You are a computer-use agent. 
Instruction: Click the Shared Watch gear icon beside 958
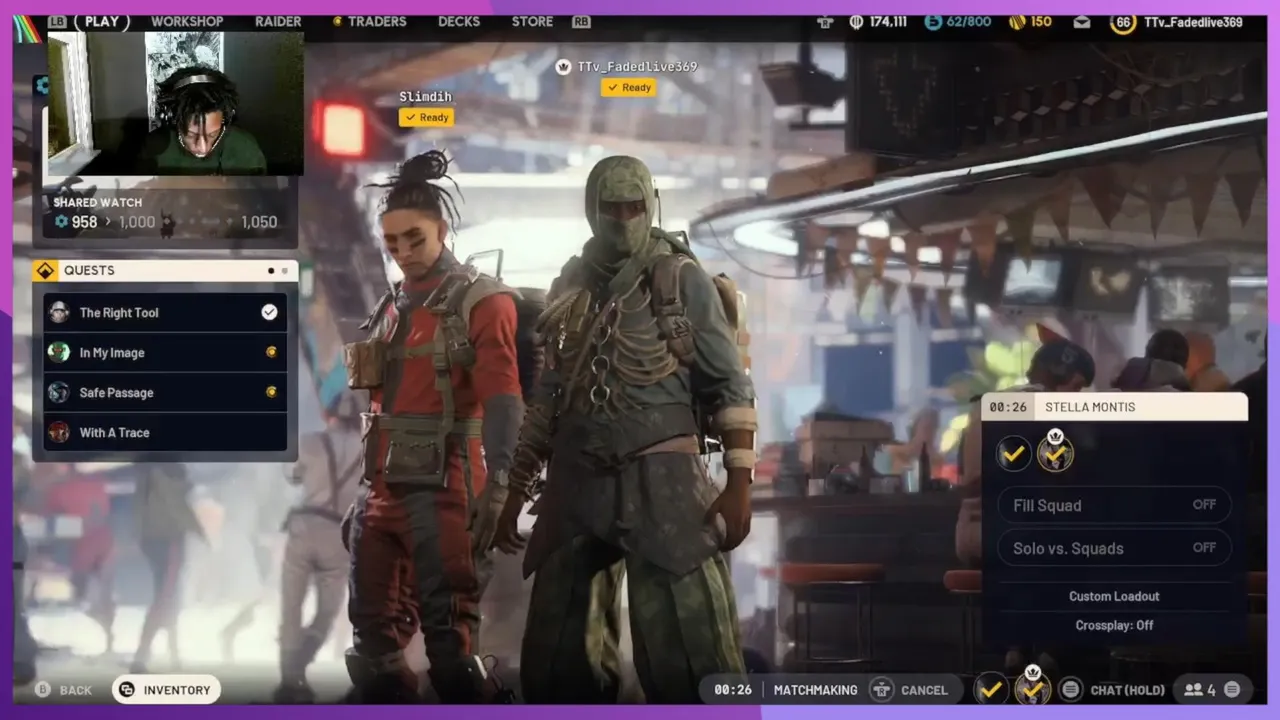pyautogui.click(x=61, y=222)
